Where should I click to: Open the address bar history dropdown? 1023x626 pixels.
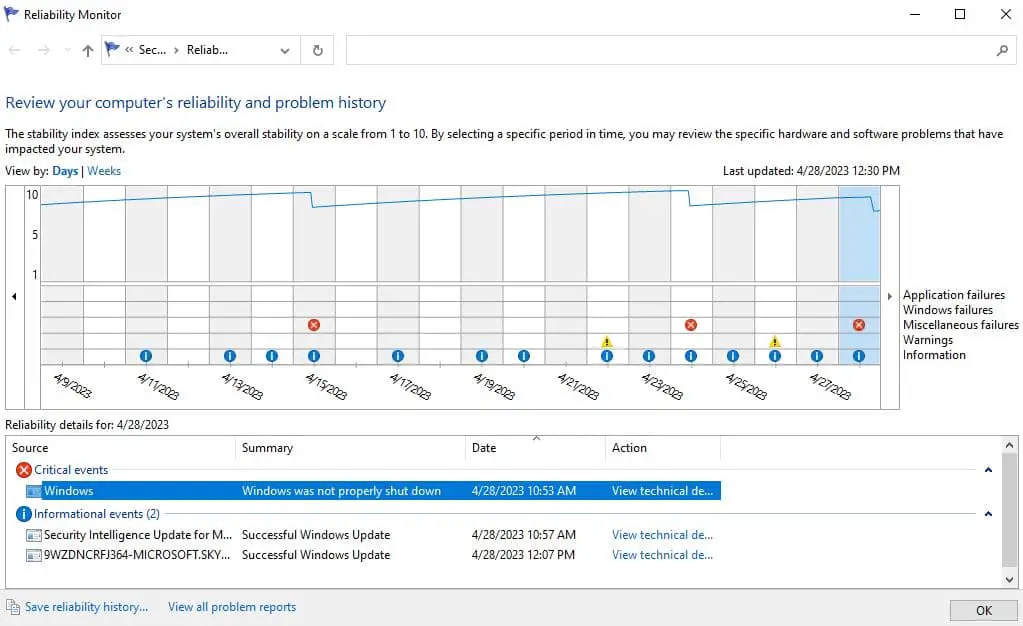point(285,50)
